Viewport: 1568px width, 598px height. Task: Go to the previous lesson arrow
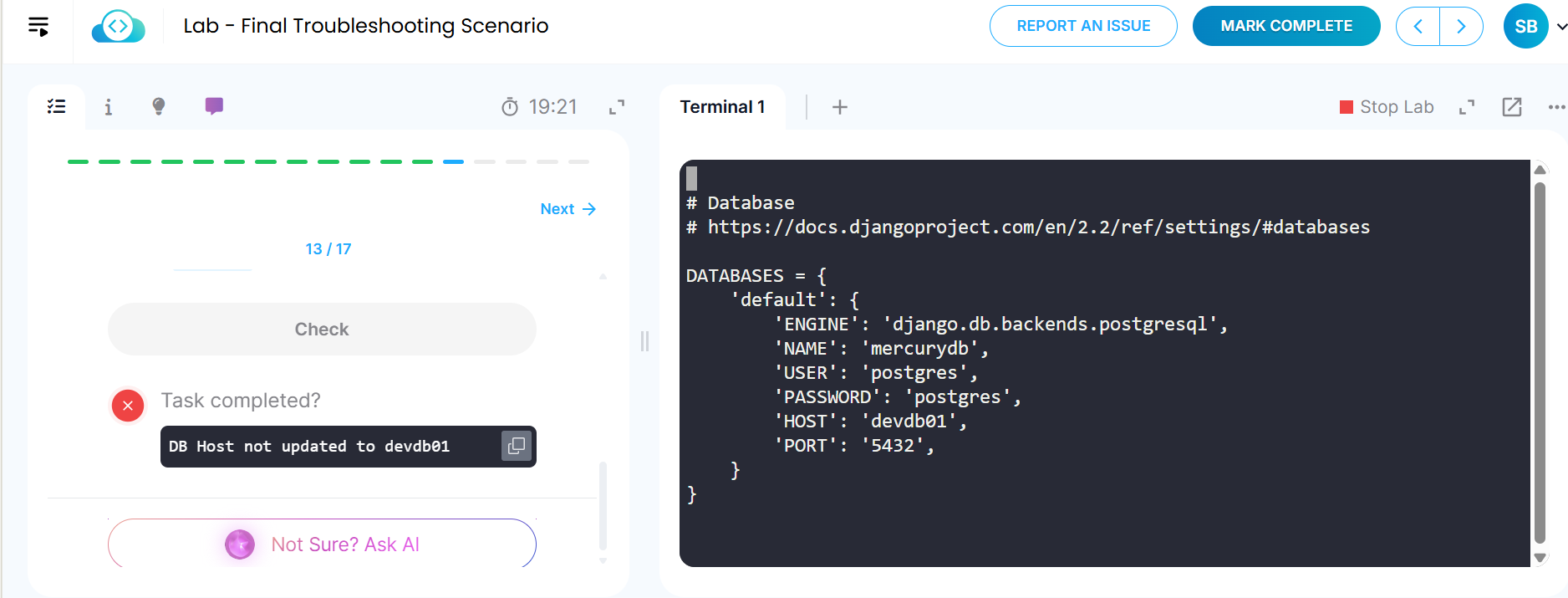pos(1418,26)
